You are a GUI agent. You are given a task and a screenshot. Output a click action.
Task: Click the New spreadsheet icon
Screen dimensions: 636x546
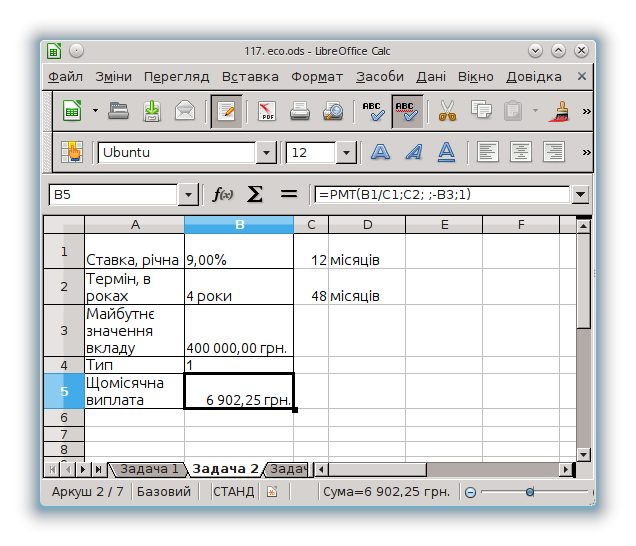tap(72, 111)
